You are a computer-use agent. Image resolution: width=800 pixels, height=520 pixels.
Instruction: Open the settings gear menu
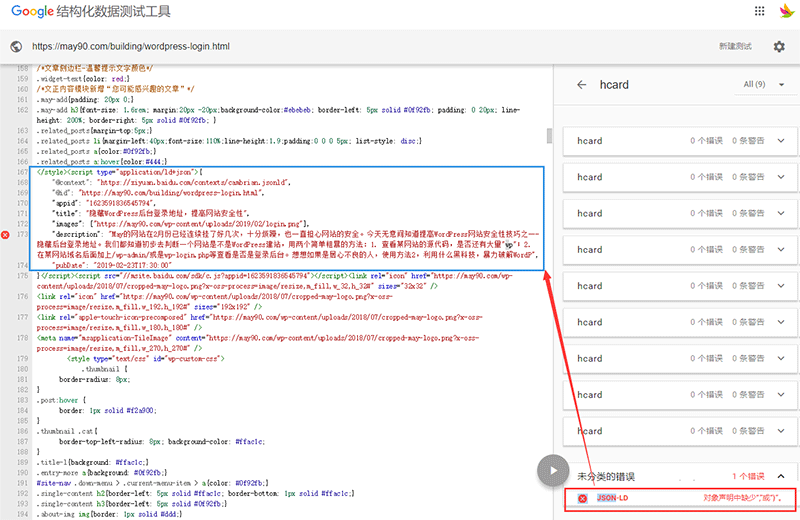[x=779, y=46]
